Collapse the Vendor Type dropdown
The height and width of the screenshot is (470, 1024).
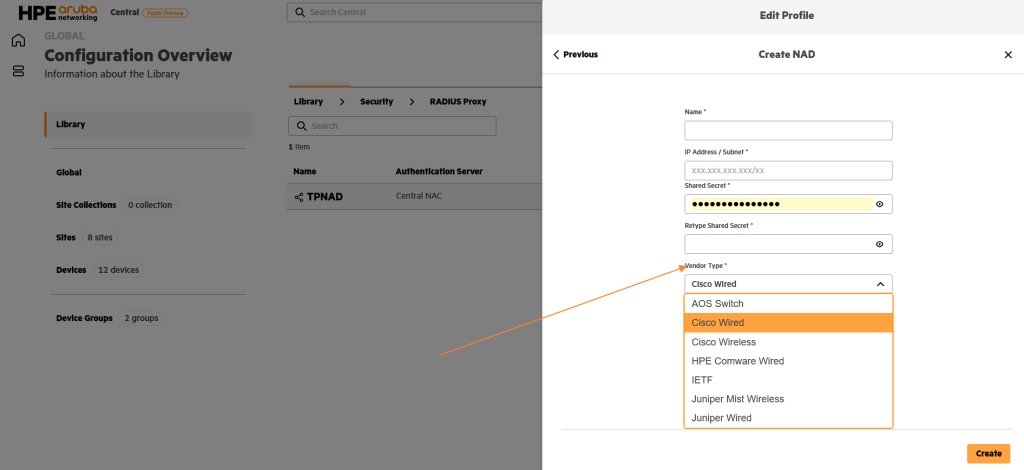(x=879, y=284)
